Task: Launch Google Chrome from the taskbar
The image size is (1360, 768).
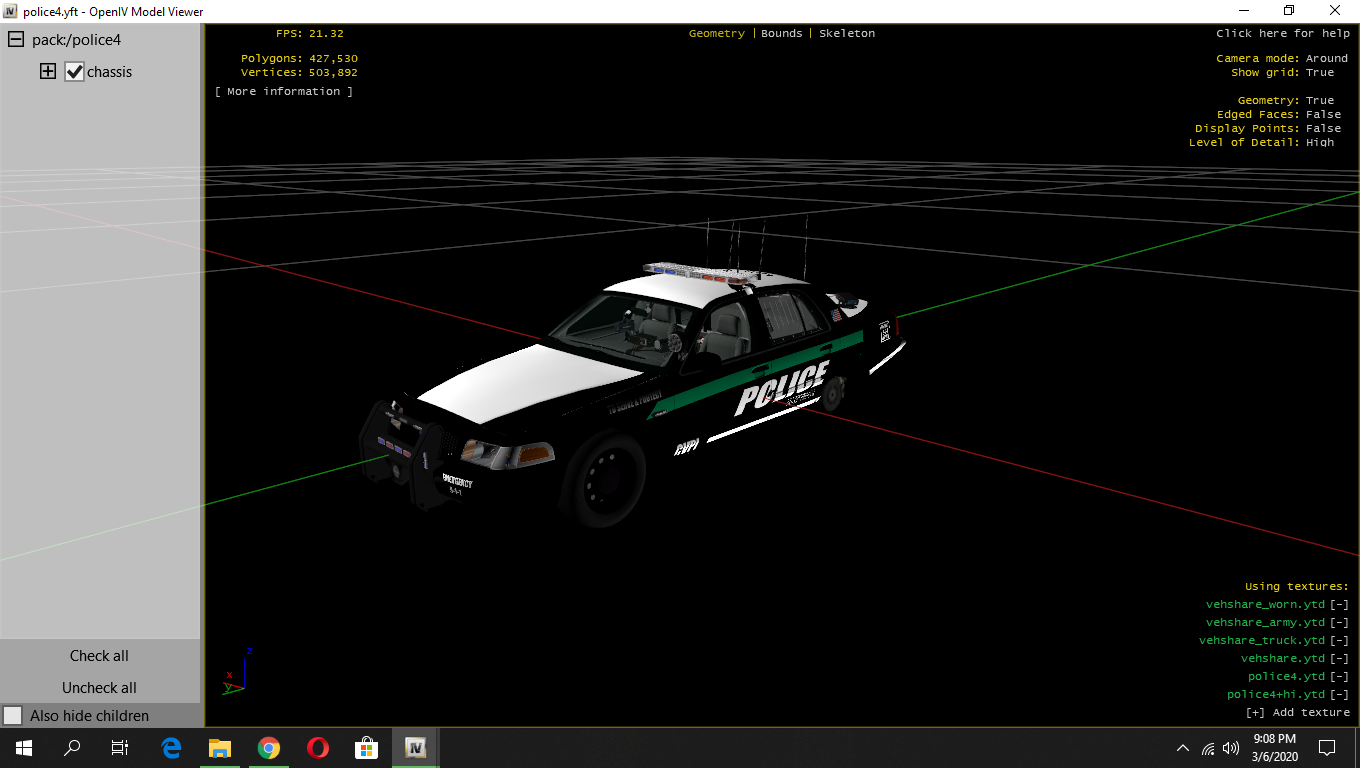Action: coord(269,748)
